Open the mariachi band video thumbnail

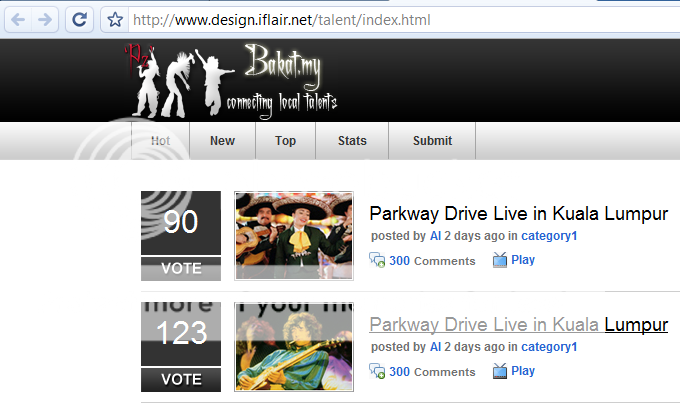tap(294, 236)
